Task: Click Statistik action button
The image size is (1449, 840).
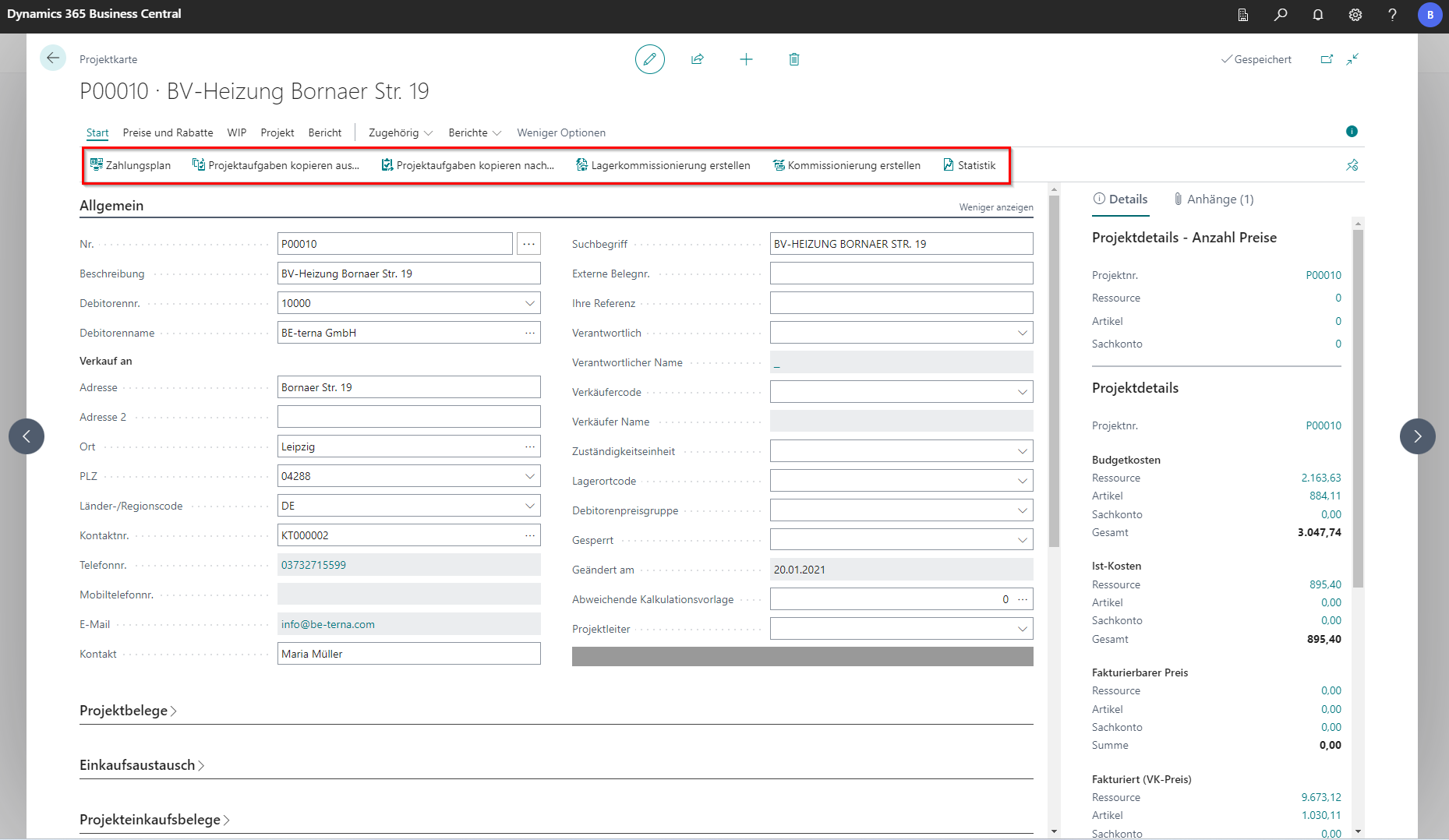Action: (970, 165)
